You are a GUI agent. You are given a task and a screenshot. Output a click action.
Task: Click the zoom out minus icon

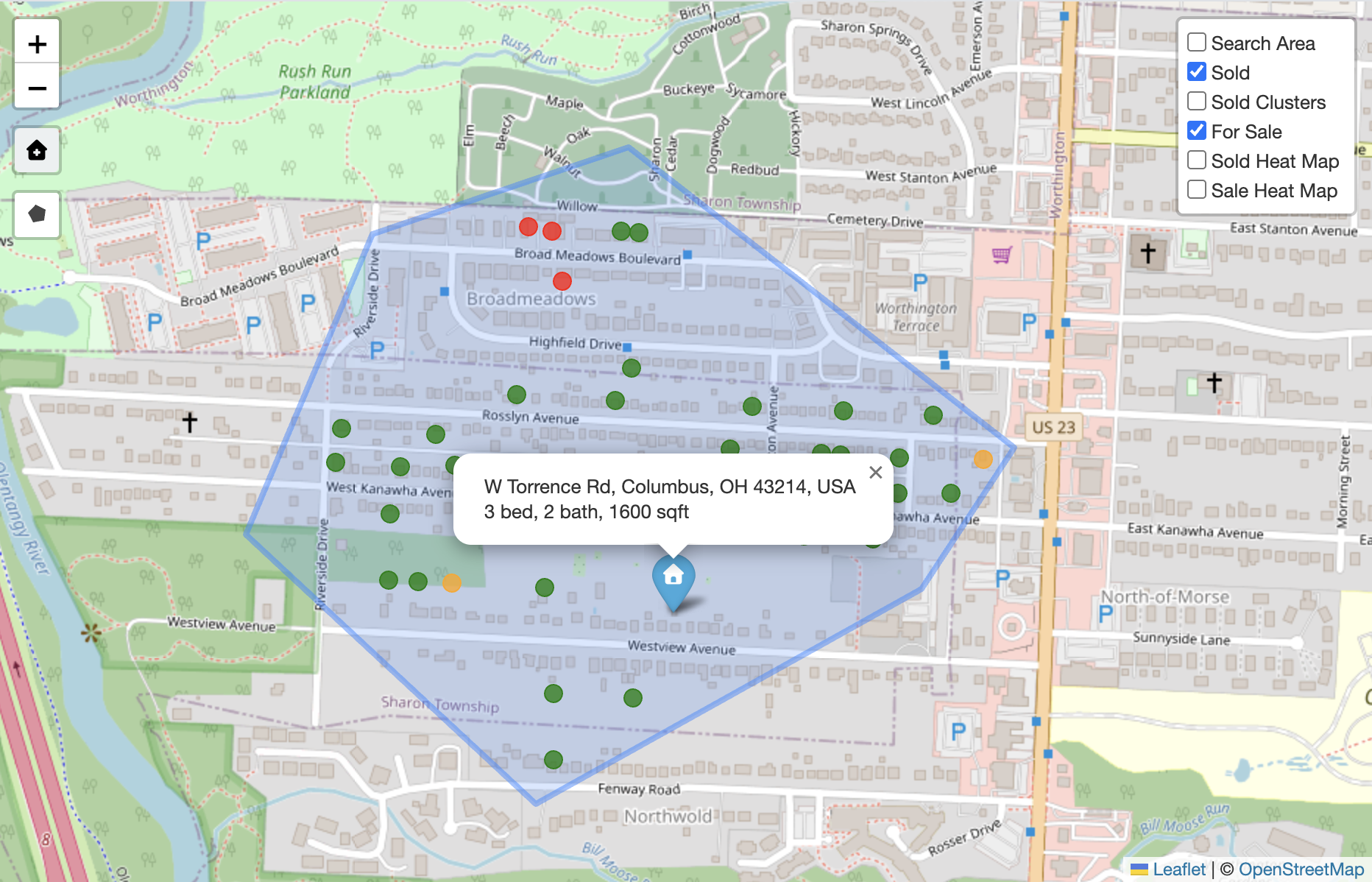36,87
